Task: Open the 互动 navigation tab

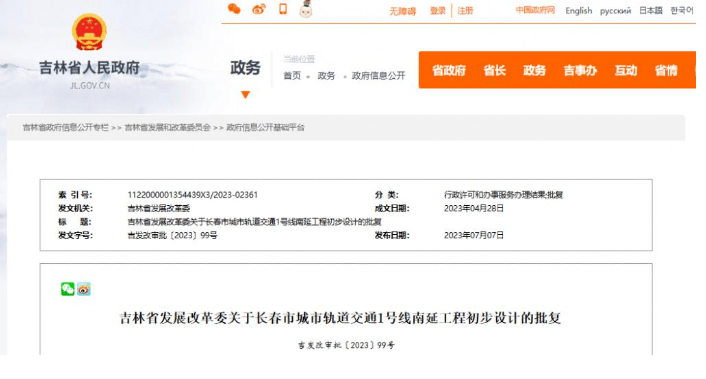Action: tap(626, 70)
